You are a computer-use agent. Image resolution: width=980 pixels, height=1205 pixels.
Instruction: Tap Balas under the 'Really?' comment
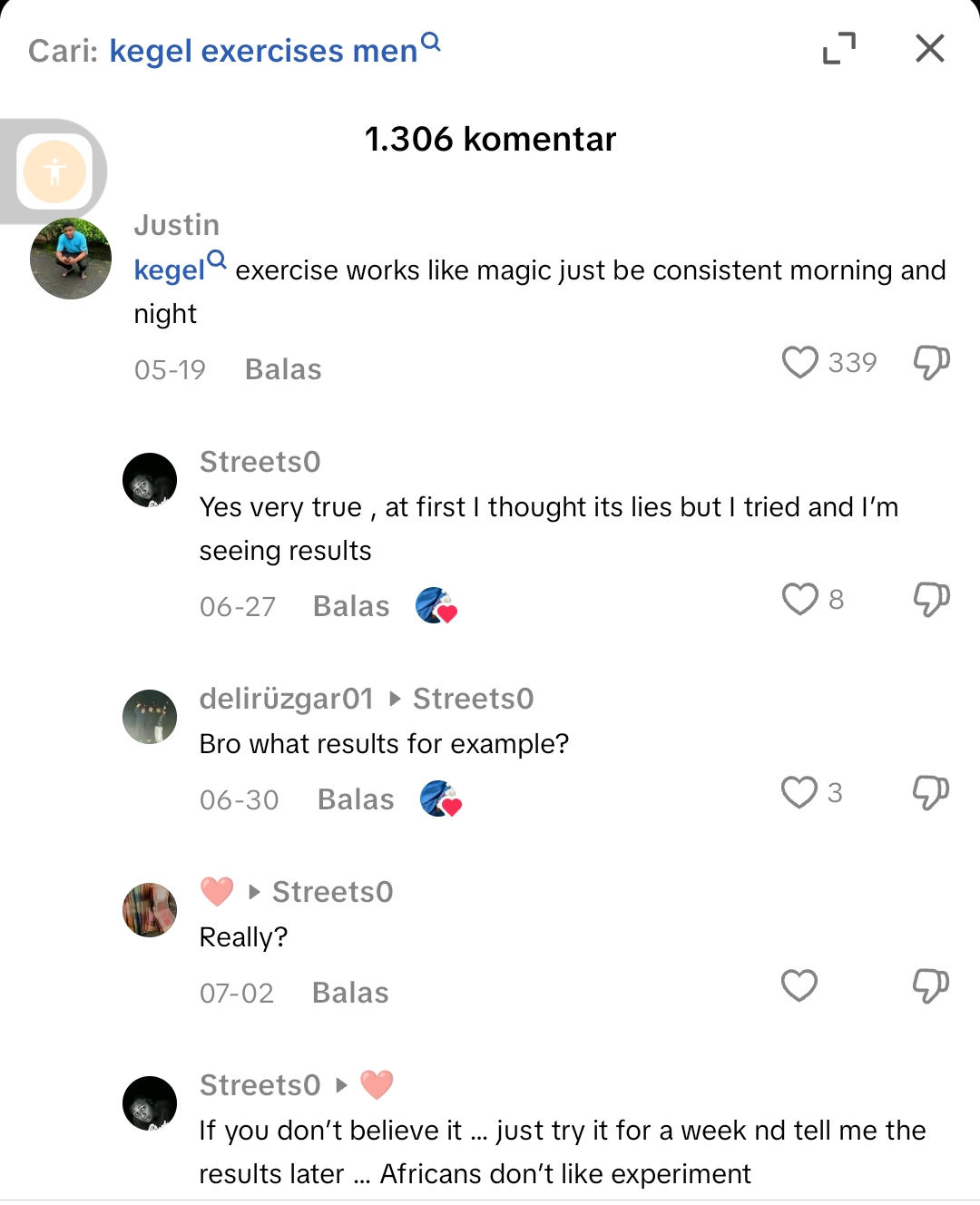tap(350, 994)
